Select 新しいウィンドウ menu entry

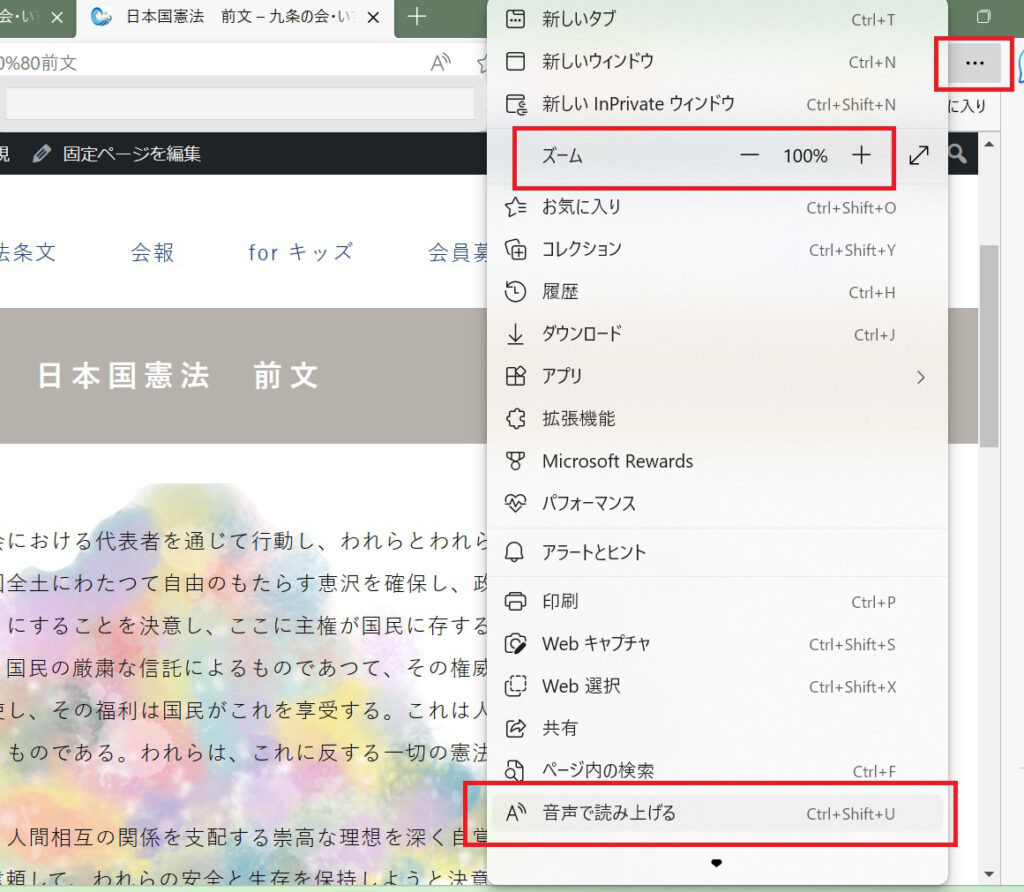(x=716, y=61)
